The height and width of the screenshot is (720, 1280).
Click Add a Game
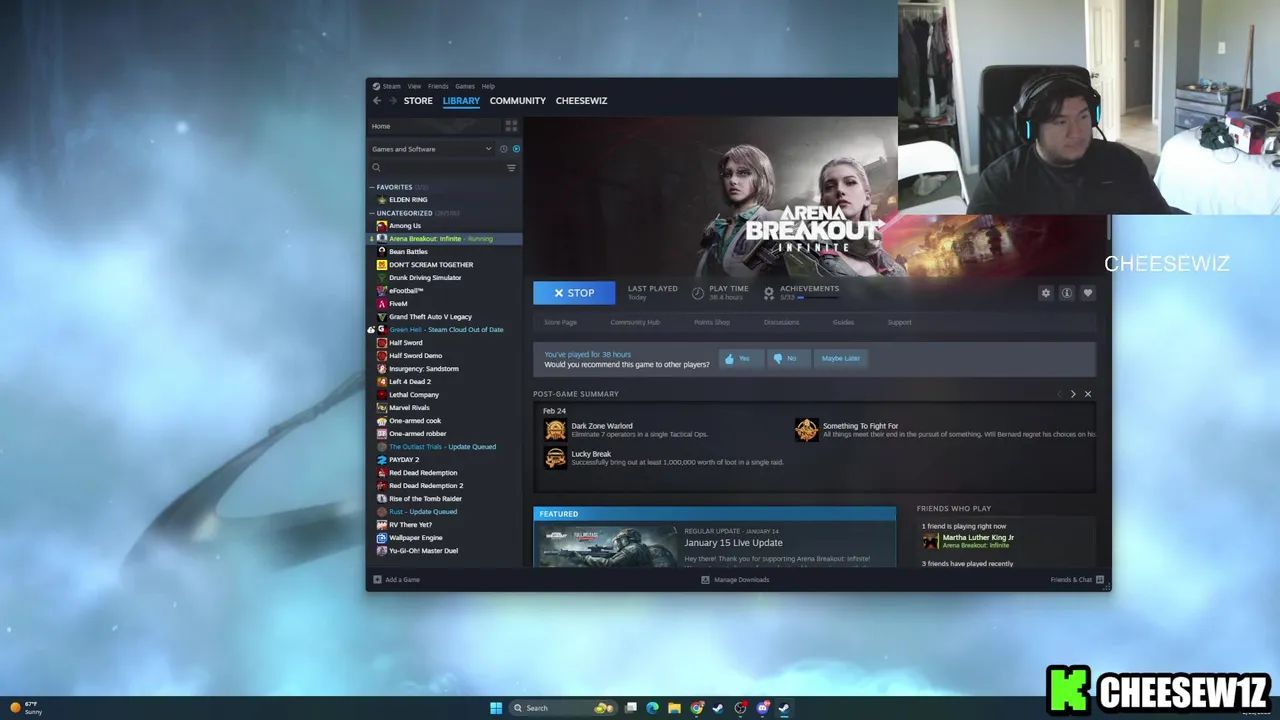click(x=396, y=580)
